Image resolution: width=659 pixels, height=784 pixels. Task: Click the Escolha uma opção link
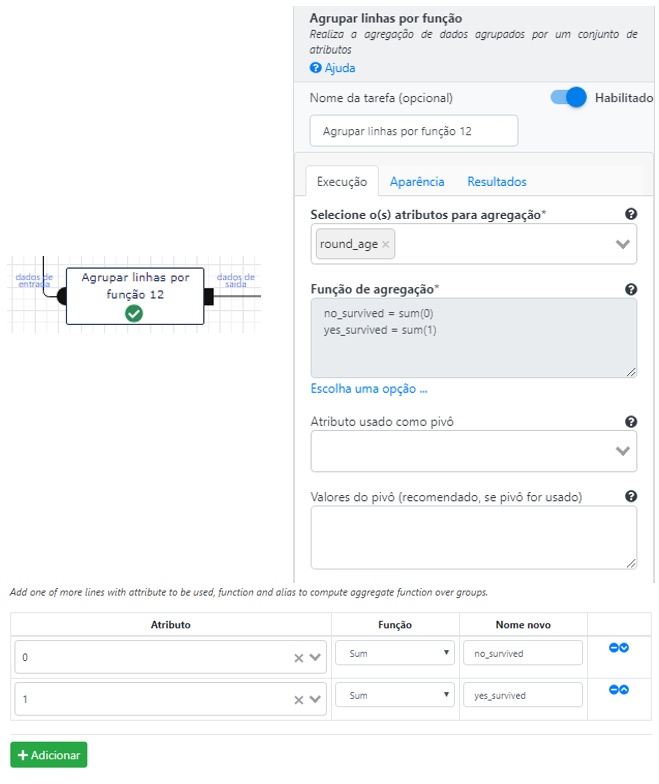point(369,389)
